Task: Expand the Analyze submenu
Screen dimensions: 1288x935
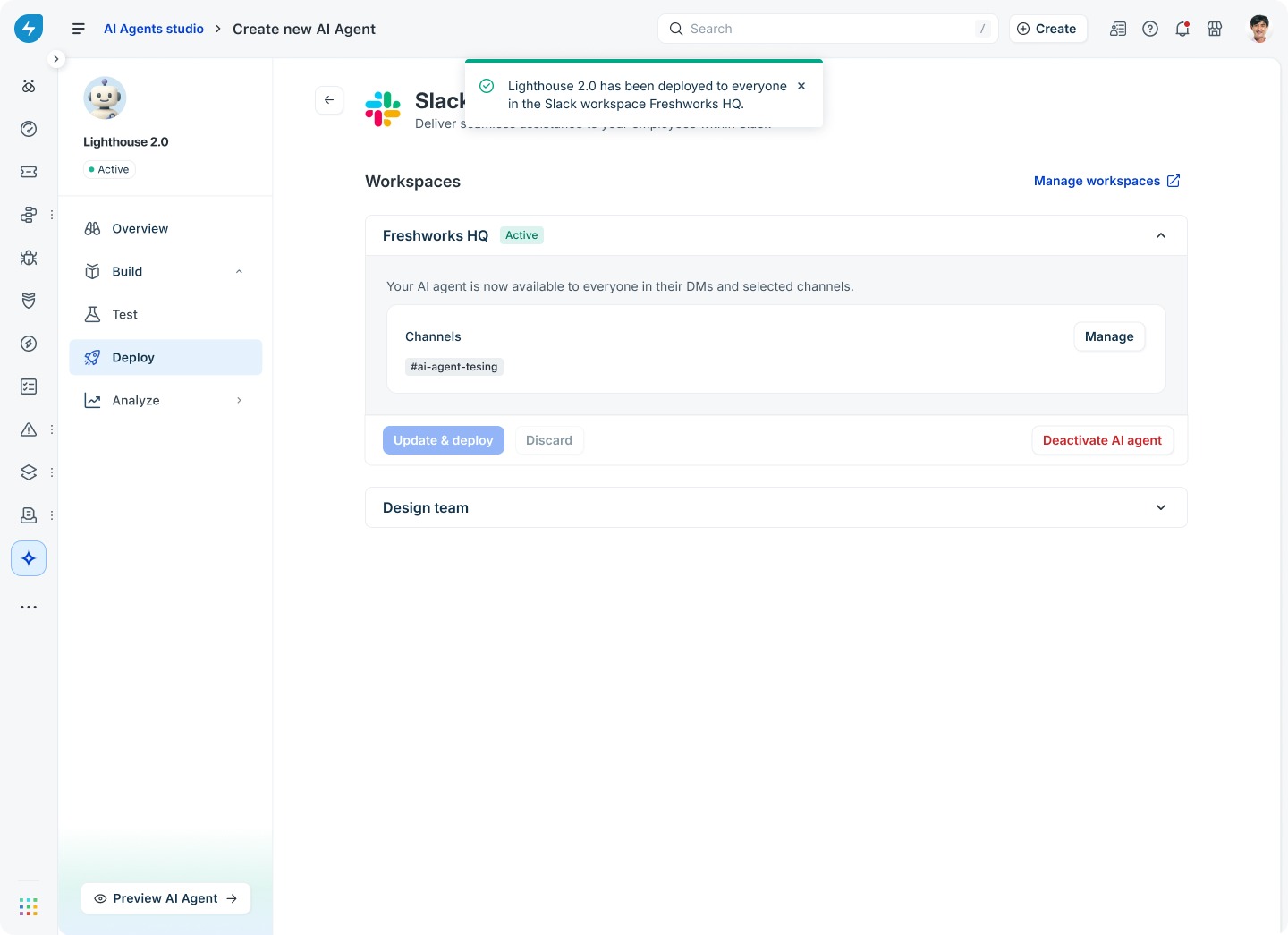Action: click(239, 400)
